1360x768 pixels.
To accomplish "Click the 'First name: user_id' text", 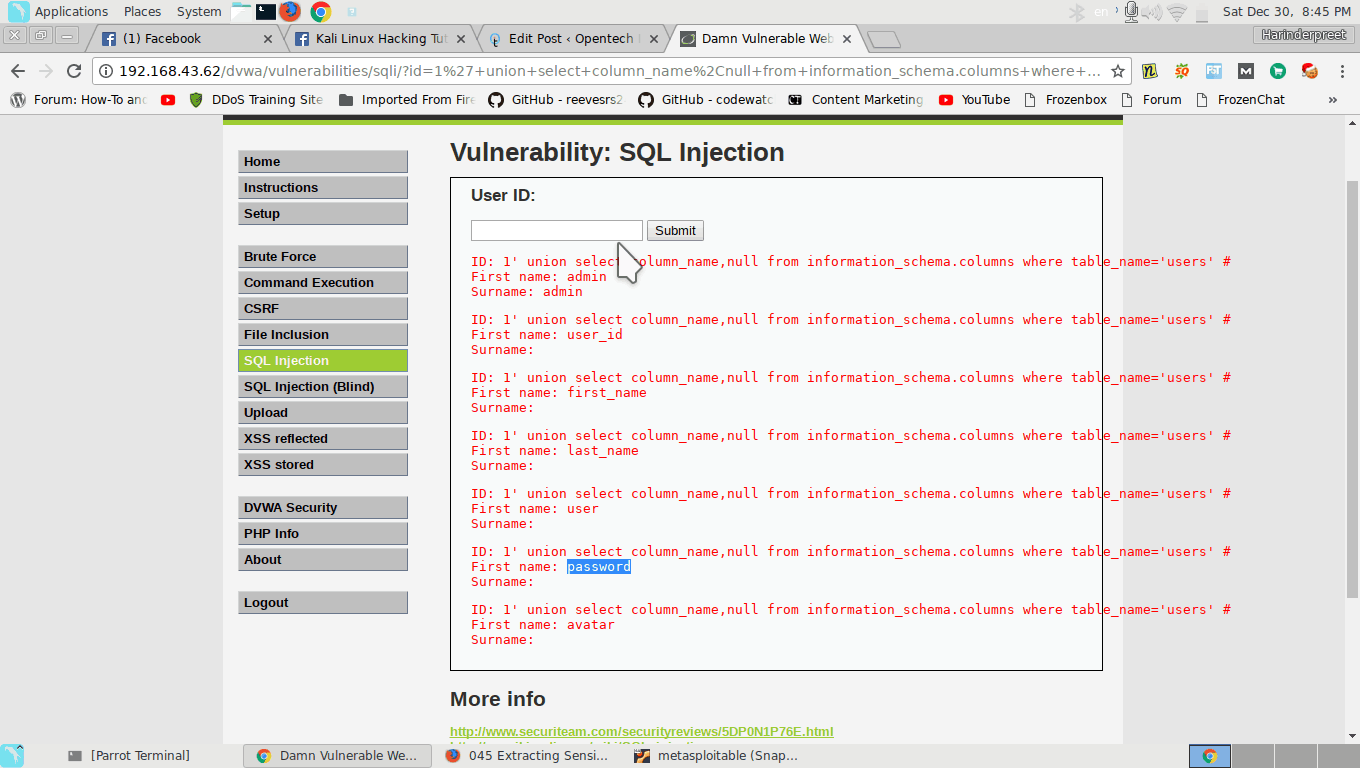I will 547,335.
